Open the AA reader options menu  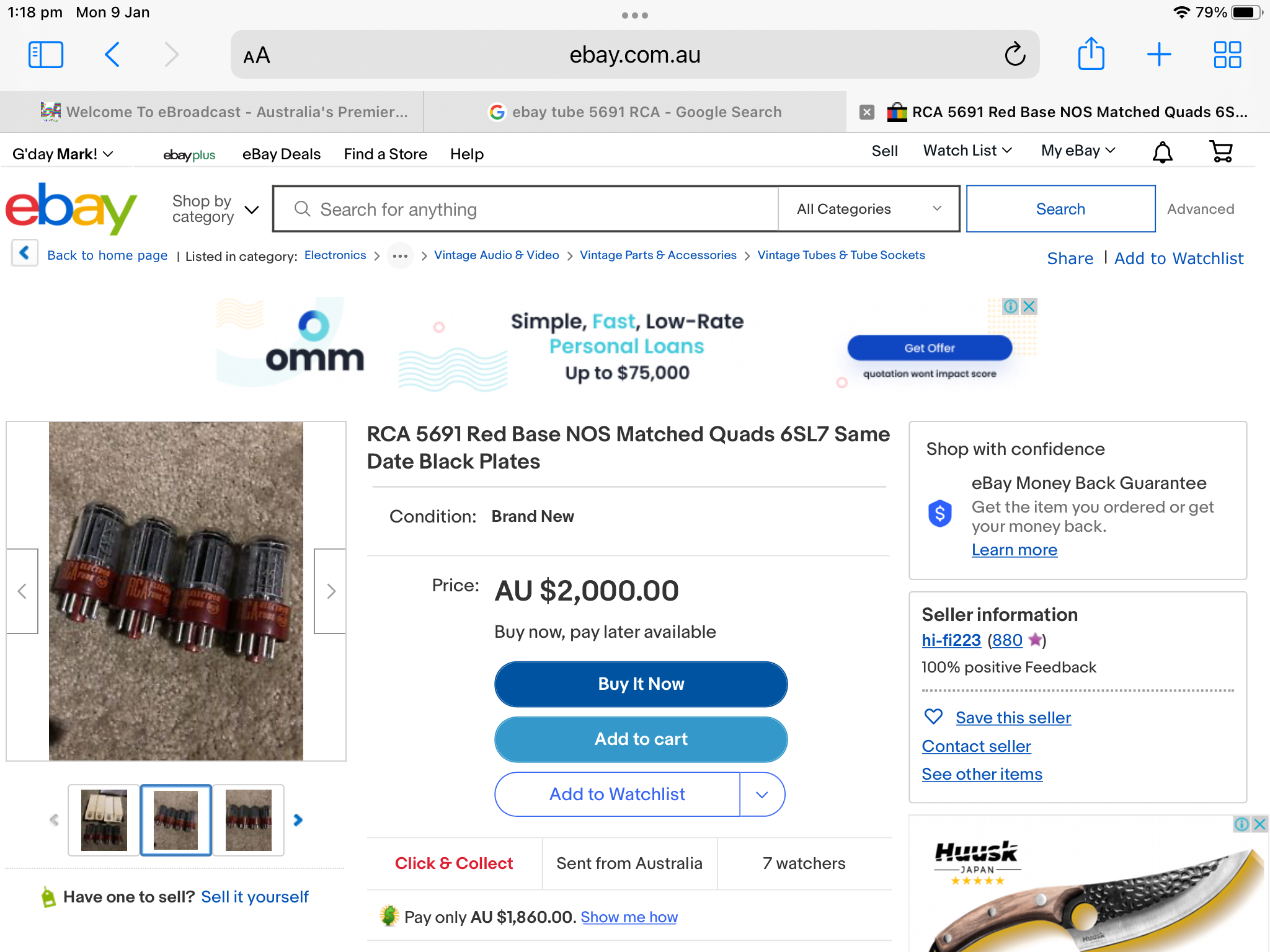(257, 55)
